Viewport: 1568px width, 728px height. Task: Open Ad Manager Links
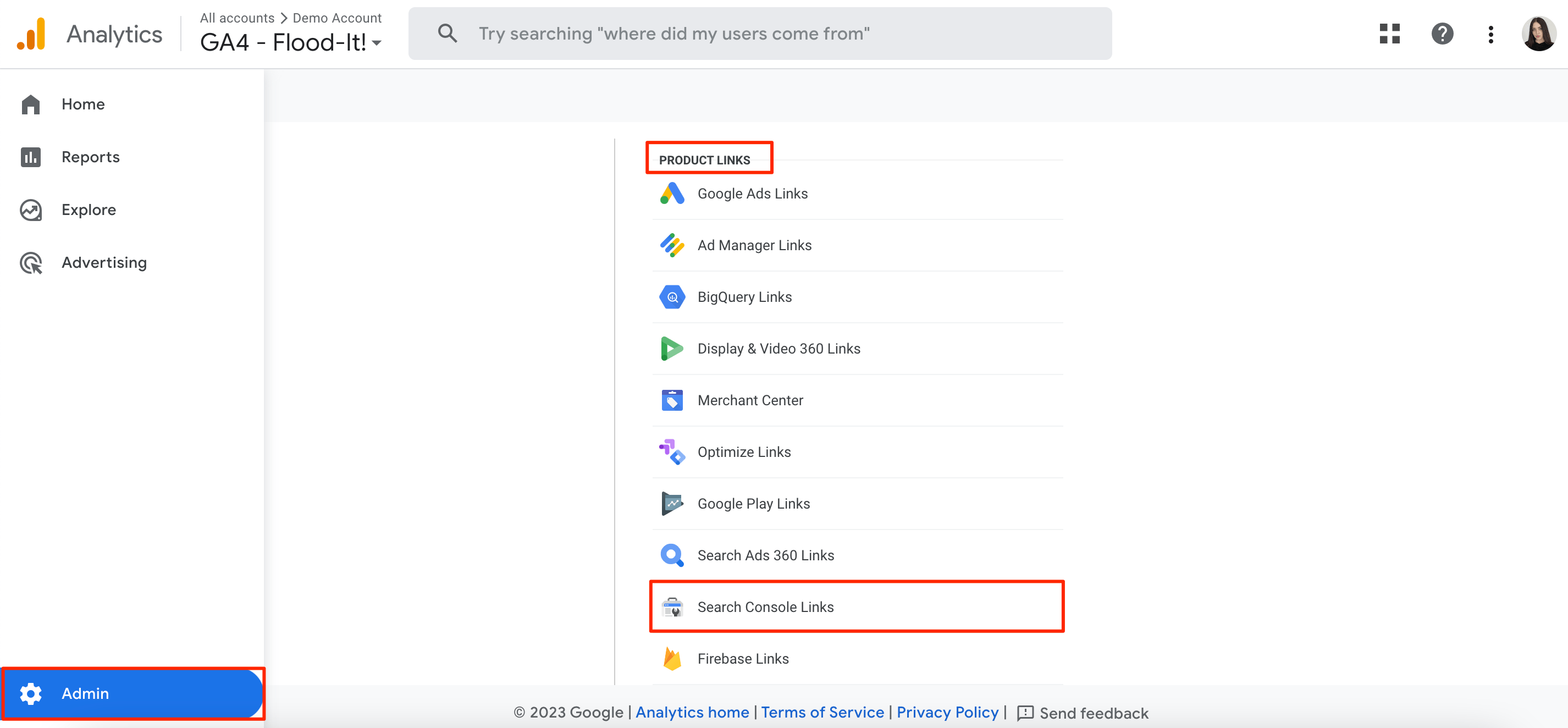(858, 245)
